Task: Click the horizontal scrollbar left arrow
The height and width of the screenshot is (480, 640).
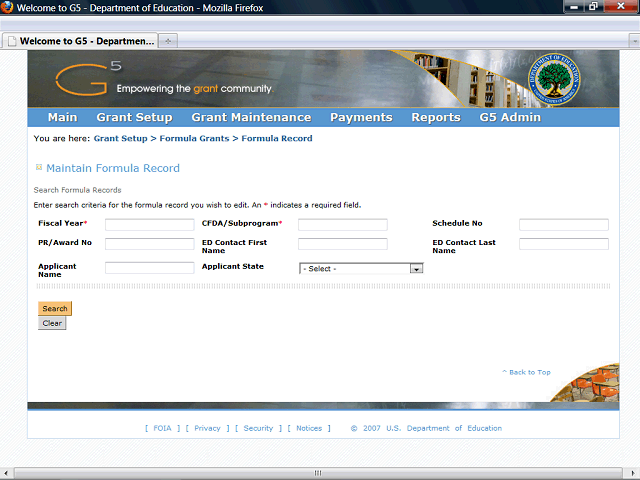Action: click(6, 473)
